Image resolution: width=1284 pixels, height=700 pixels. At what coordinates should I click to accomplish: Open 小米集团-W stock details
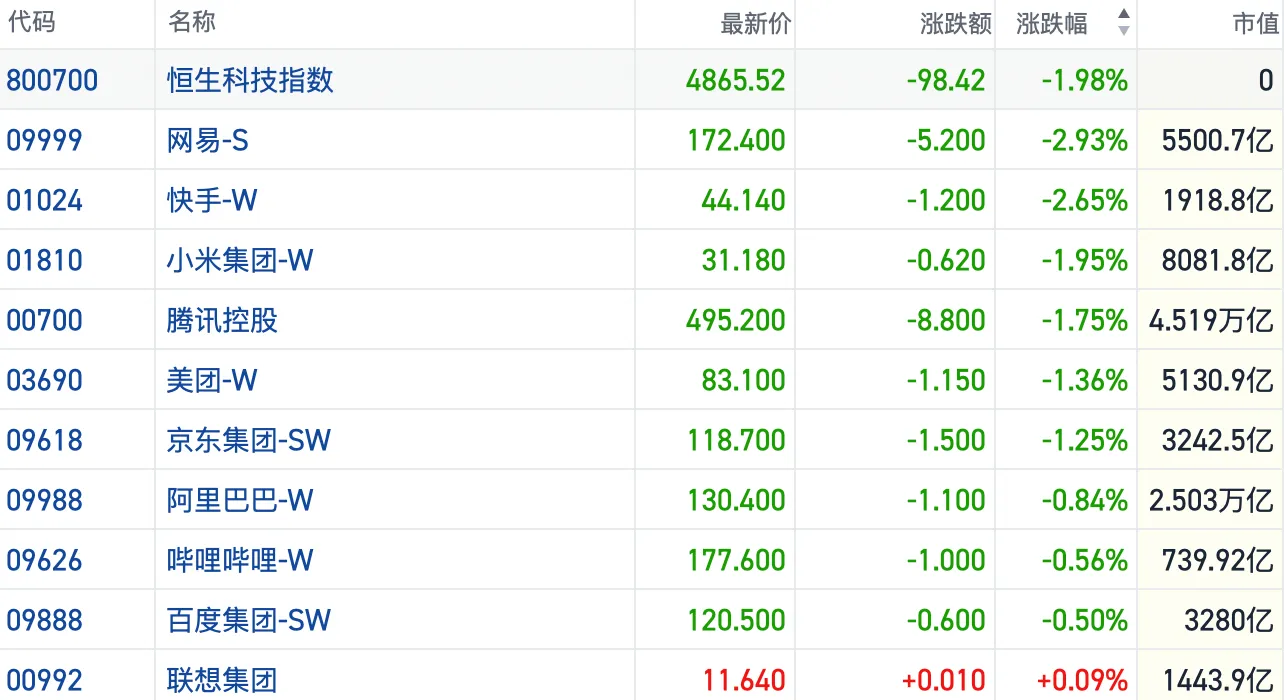click(x=240, y=260)
